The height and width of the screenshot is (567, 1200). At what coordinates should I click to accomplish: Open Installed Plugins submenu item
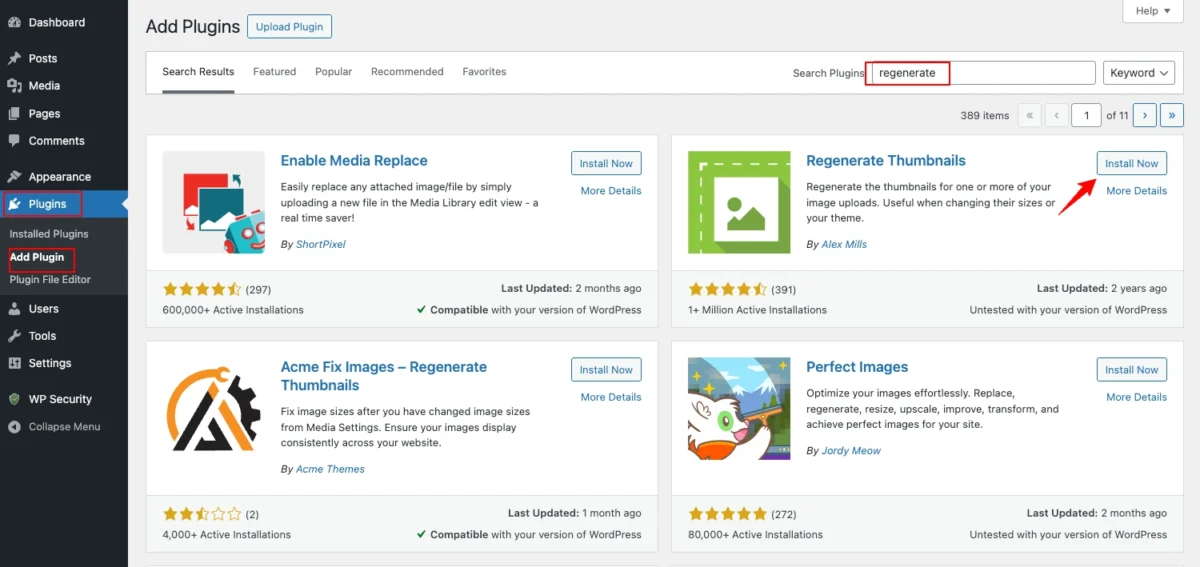tap(49, 234)
